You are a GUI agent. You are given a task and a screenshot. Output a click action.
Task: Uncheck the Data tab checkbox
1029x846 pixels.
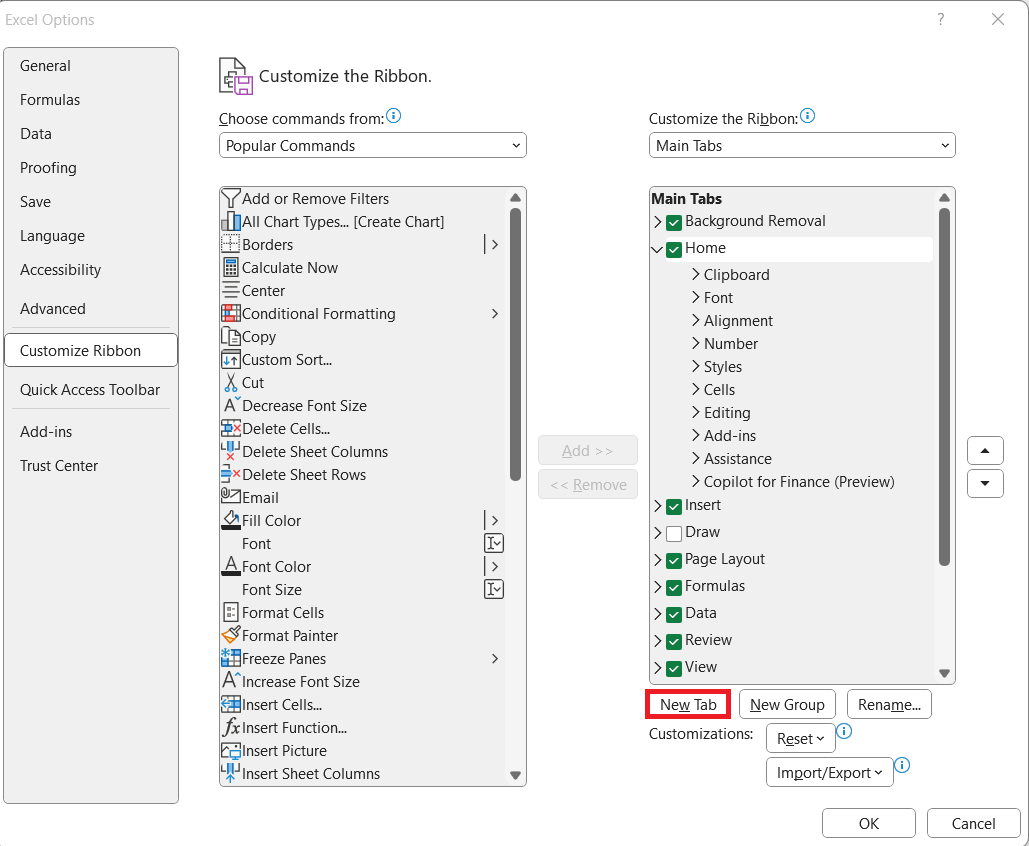click(673, 614)
